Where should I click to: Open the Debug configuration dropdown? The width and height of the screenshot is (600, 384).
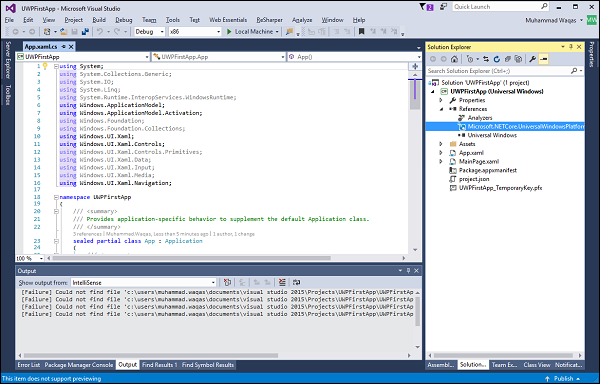click(150, 32)
